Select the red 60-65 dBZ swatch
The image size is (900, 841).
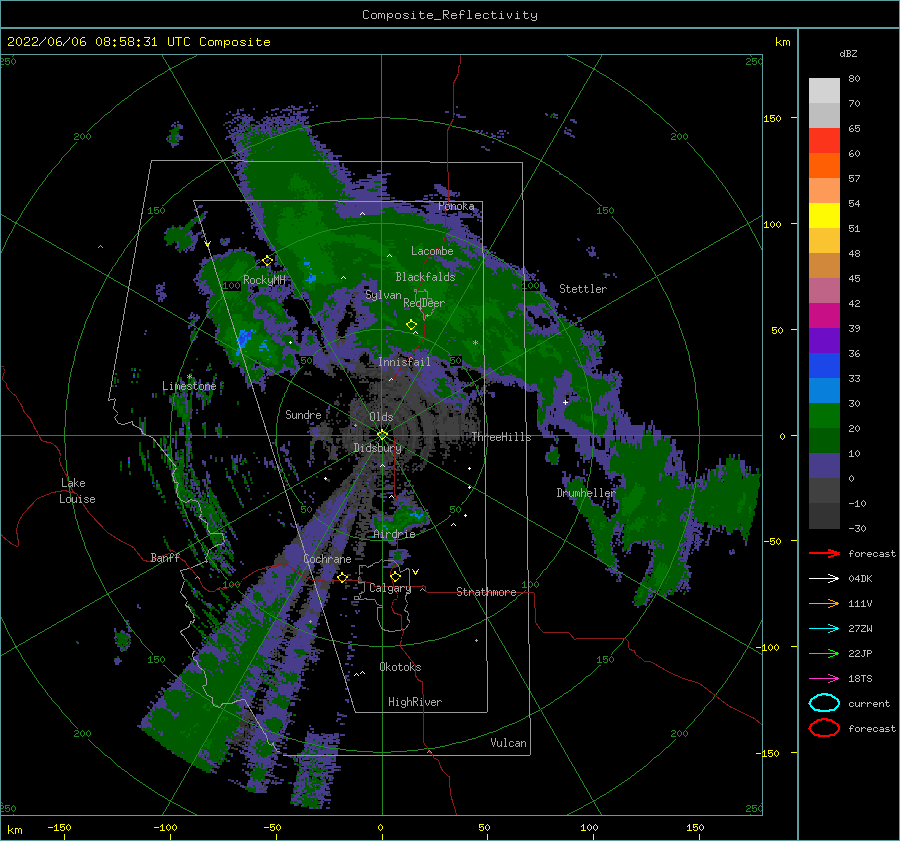click(824, 141)
